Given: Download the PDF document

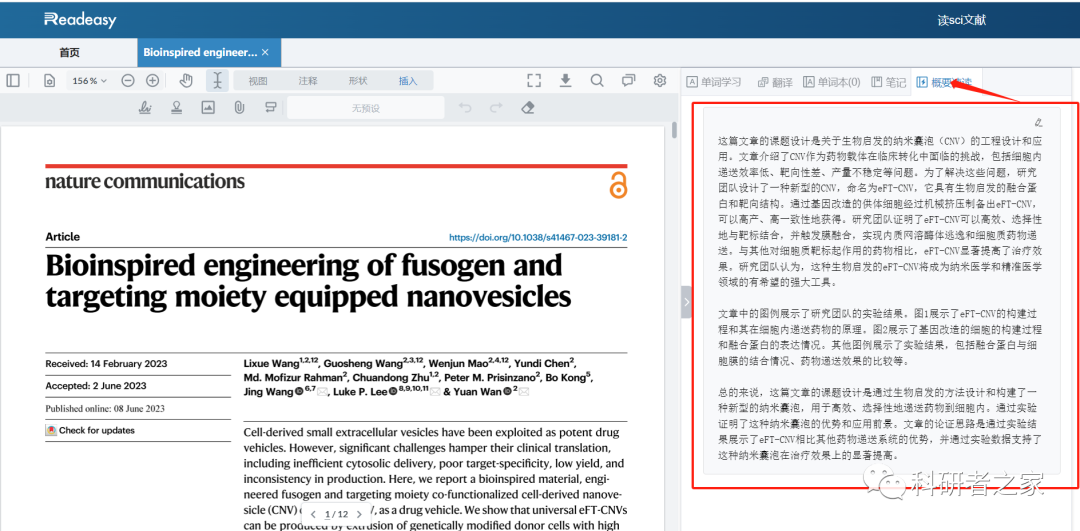Looking at the screenshot, I should click(565, 81).
